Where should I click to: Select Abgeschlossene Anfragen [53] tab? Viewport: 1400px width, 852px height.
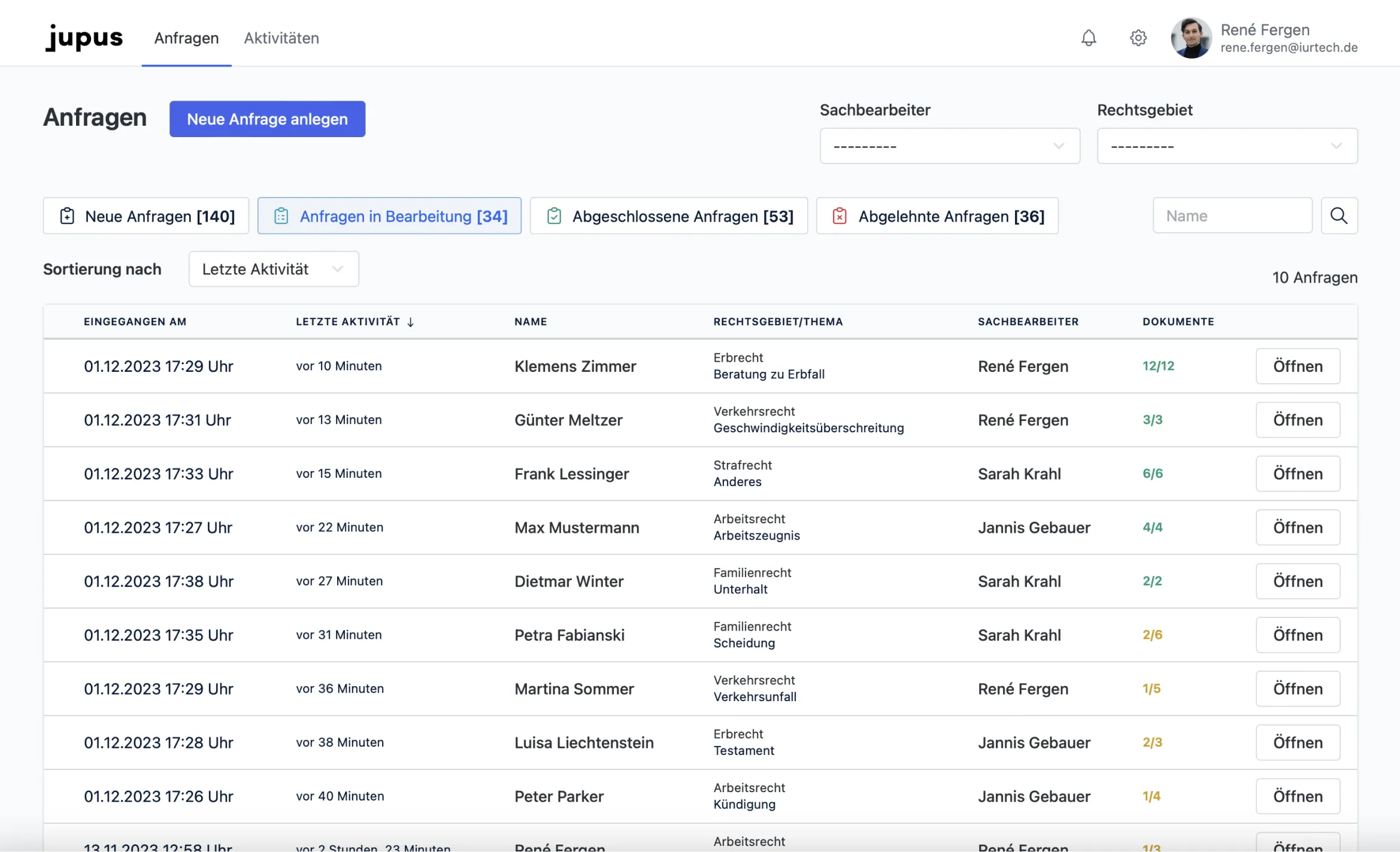point(668,216)
